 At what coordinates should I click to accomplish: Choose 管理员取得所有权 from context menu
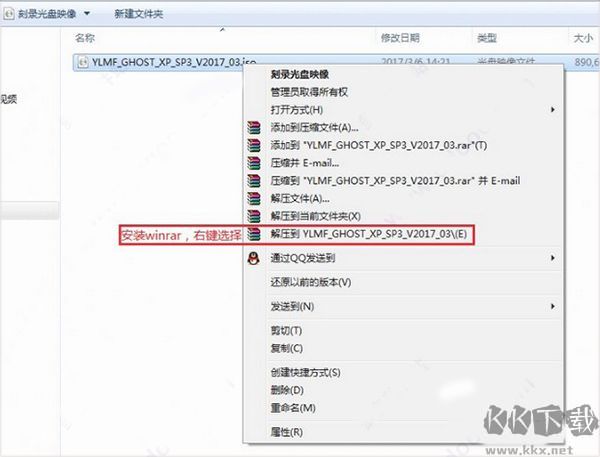pos(309,92)
